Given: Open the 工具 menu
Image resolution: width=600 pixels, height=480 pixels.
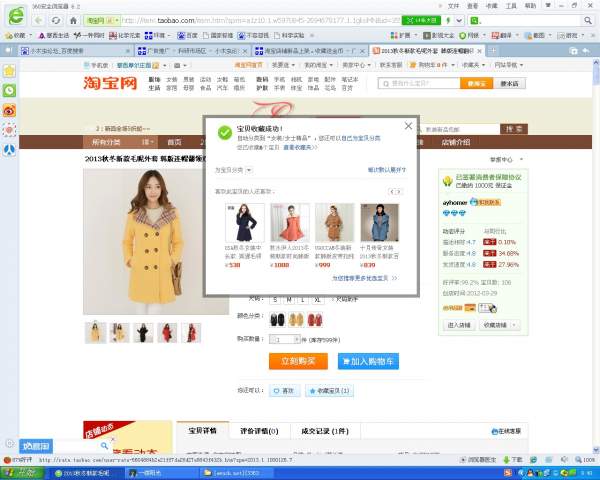Looking at the screenshot, I should pyautogui.click(x=511, y=6).
